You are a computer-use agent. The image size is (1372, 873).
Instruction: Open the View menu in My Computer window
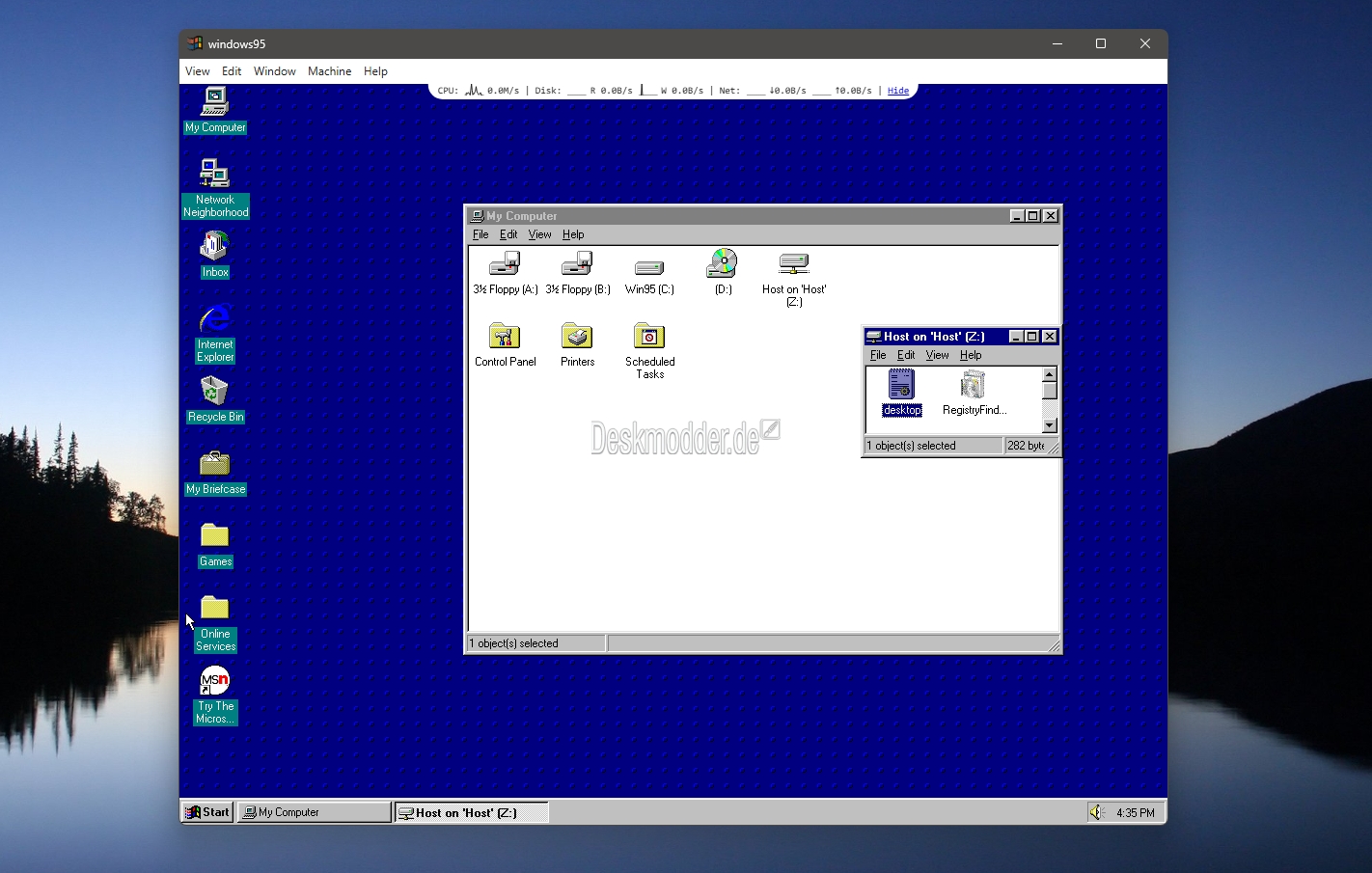click(539, 234)
